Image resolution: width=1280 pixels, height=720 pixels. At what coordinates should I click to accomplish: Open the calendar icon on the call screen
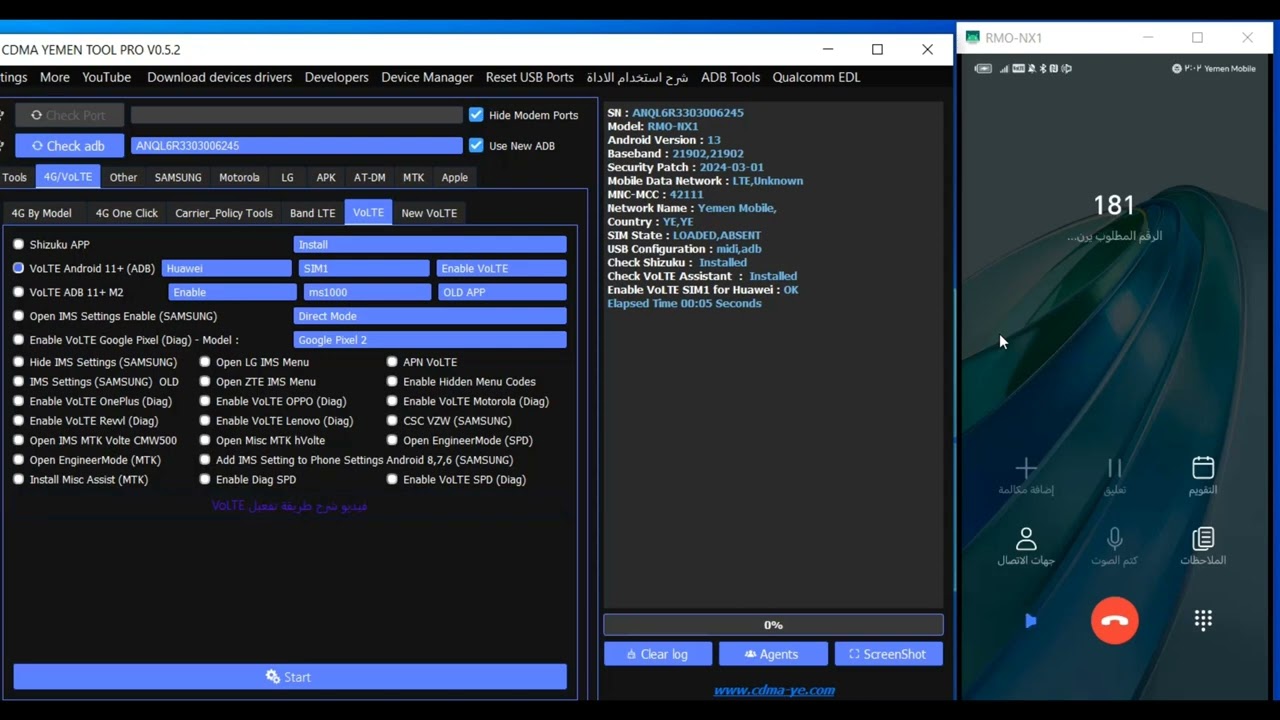1202,468
